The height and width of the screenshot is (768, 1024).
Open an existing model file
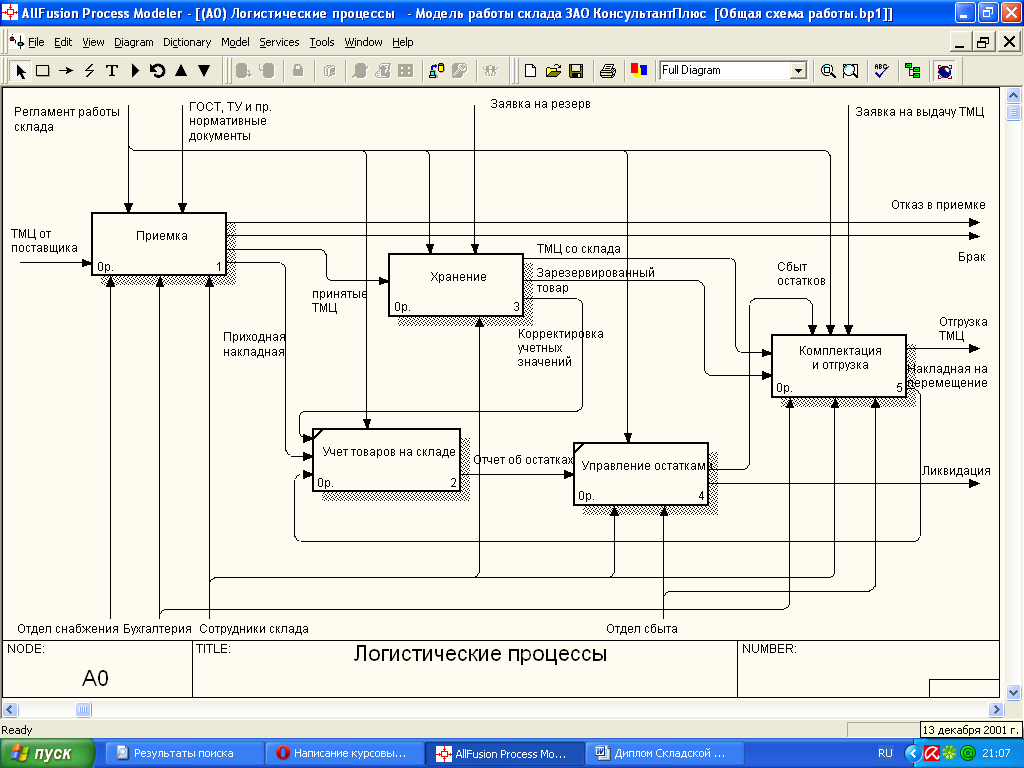tap(553, 71)
